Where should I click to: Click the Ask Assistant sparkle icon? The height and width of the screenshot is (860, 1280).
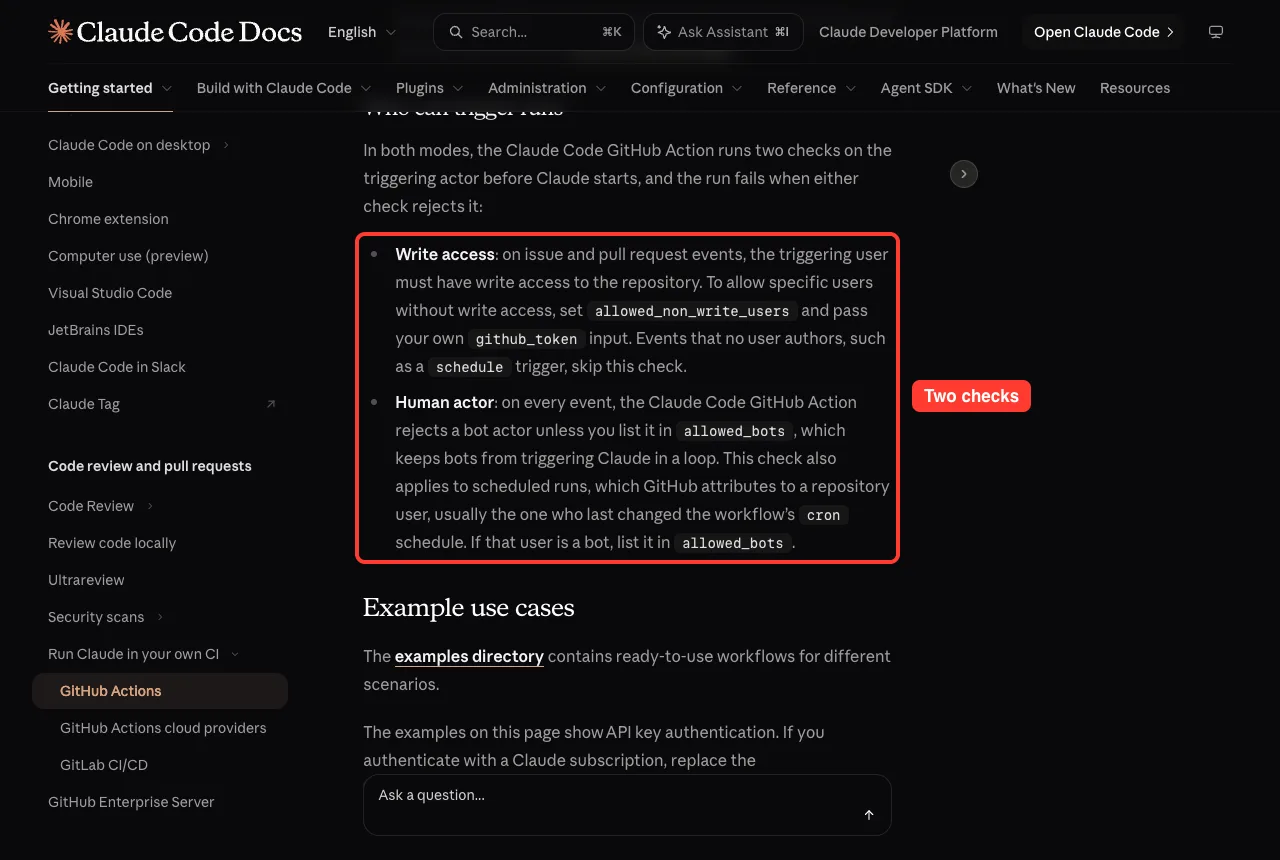point(664,32)
